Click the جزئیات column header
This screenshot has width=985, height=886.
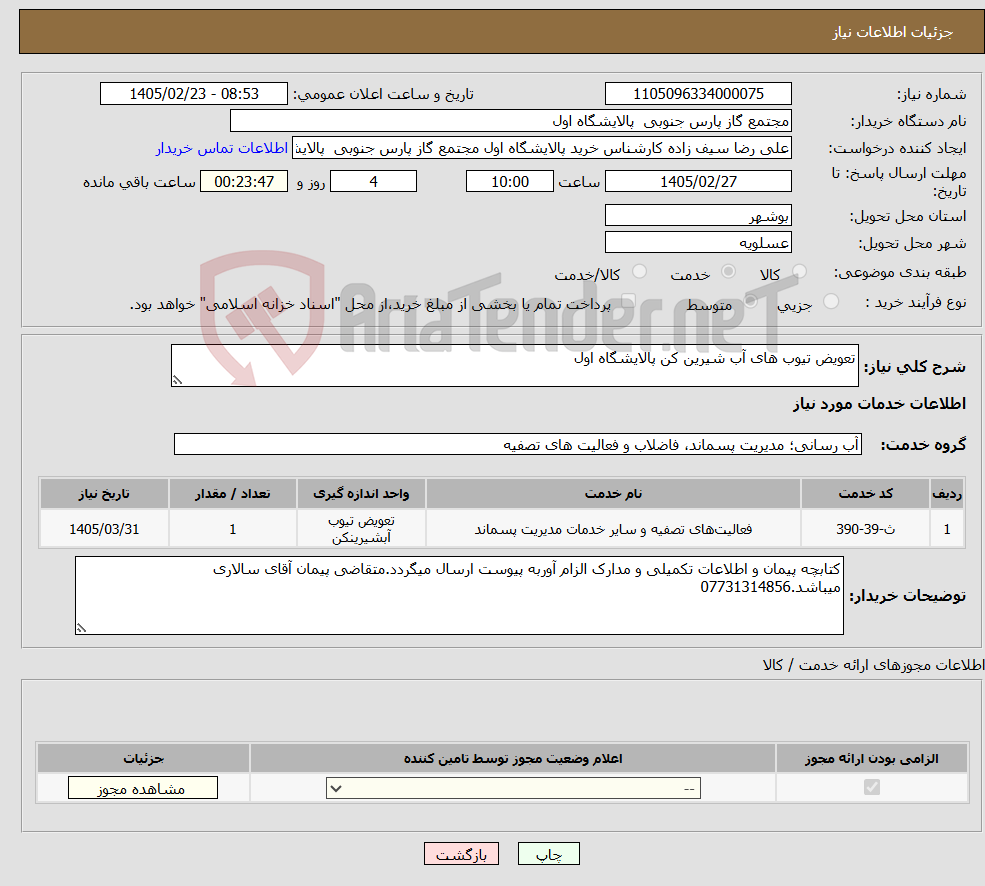click(143, 759)
